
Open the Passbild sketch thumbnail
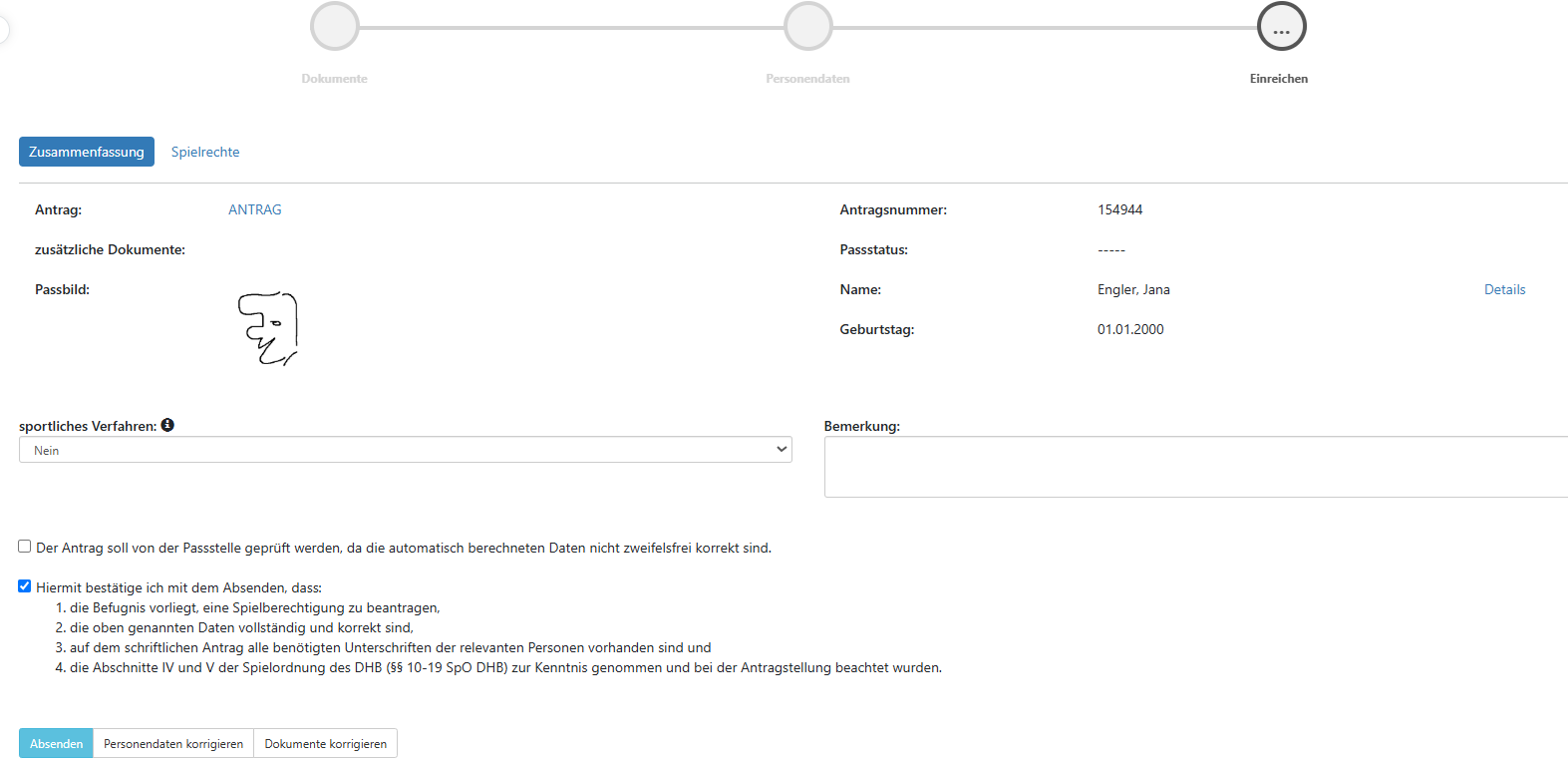(268, 328)
